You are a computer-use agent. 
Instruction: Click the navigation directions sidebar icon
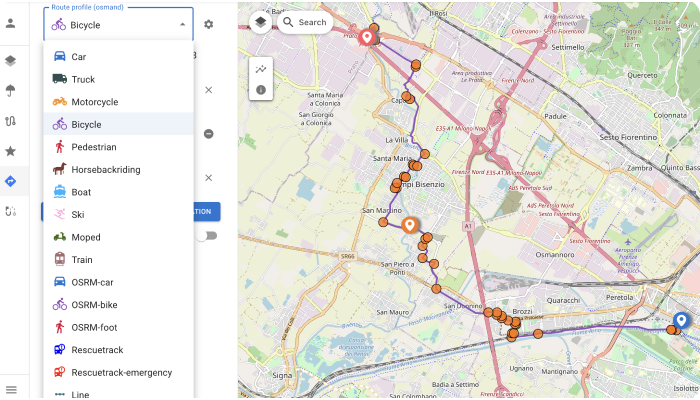tap(10, 181)
